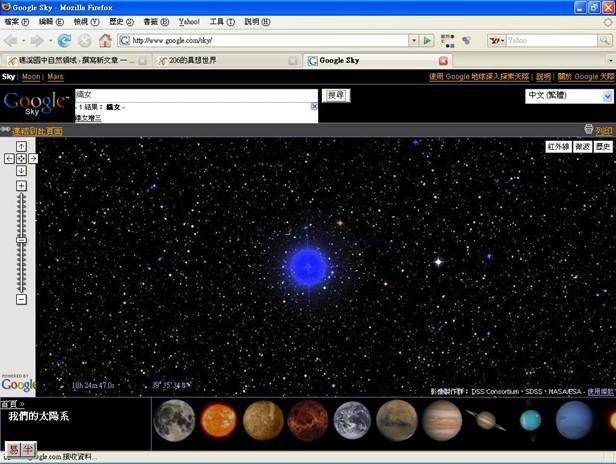Open the 工具 (Tools) menu
The height and width of the screenshot is (464, 616).
[222, 22]
